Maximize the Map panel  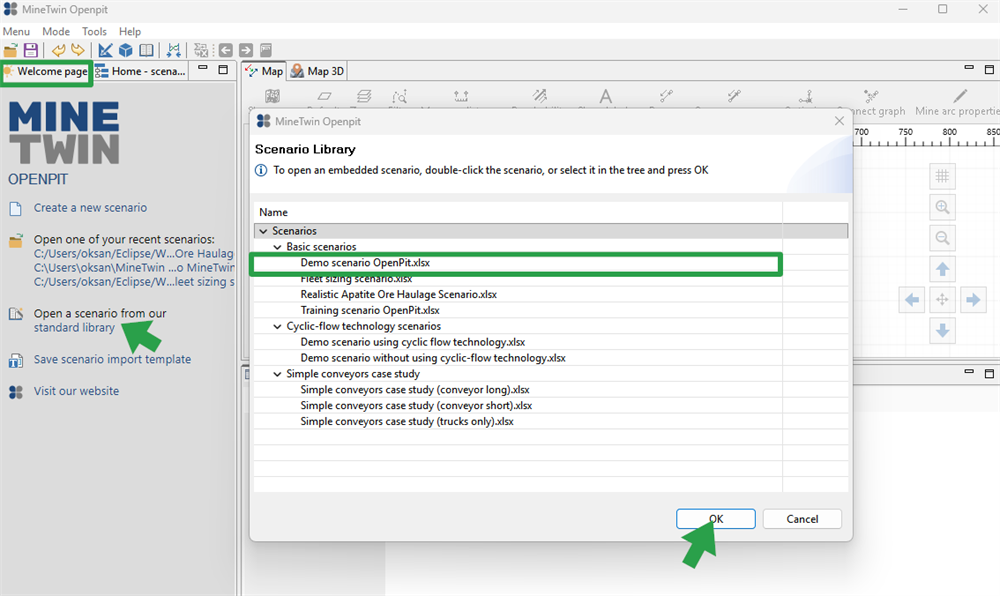click(989, 69)
